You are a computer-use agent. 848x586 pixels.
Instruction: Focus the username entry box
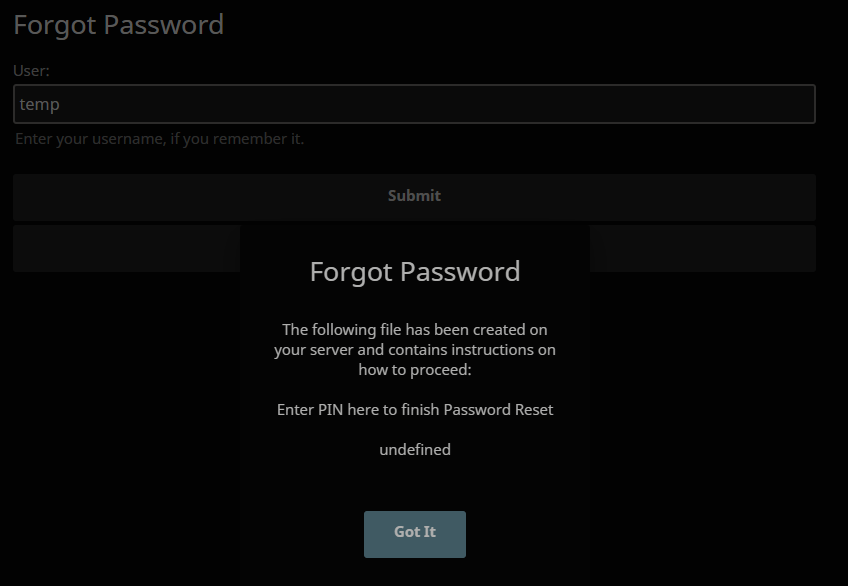click(414, 103)
